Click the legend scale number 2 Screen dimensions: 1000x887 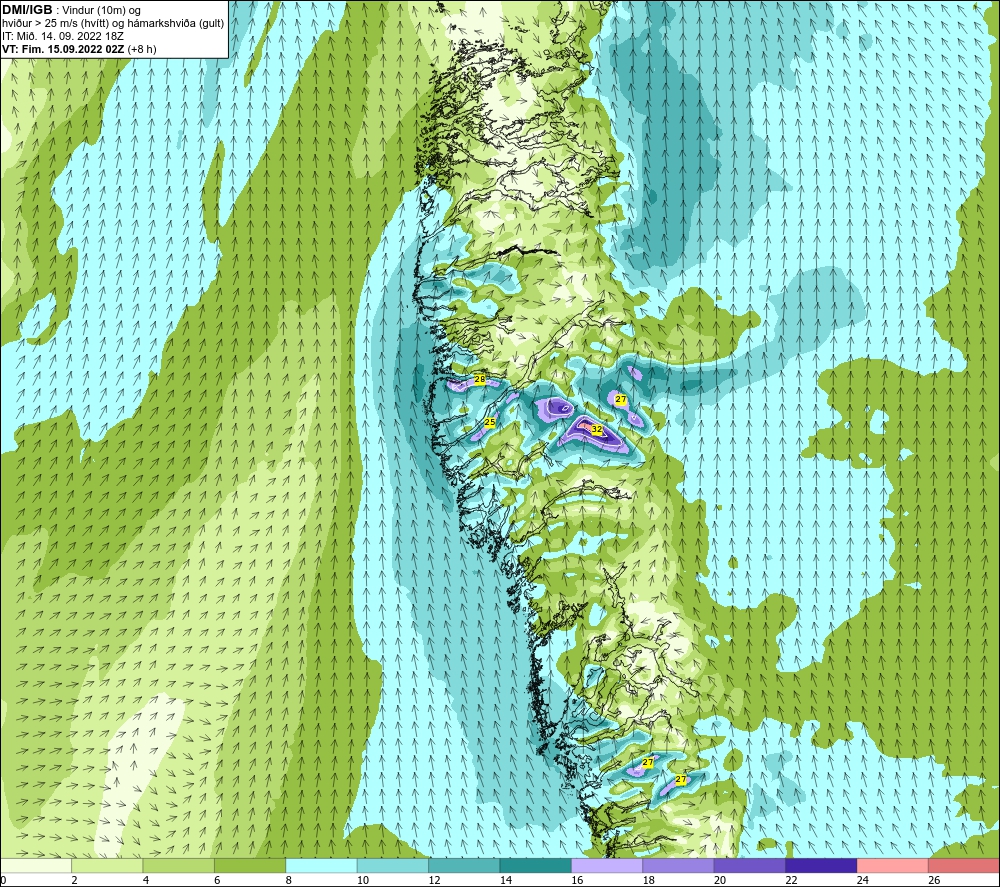(x=74, y=880)
